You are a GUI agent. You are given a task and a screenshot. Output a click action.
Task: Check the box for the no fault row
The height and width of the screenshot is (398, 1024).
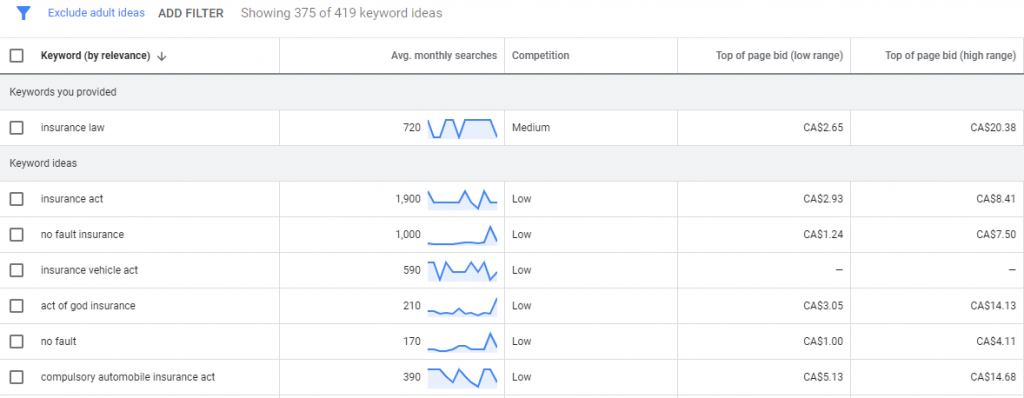16,341
